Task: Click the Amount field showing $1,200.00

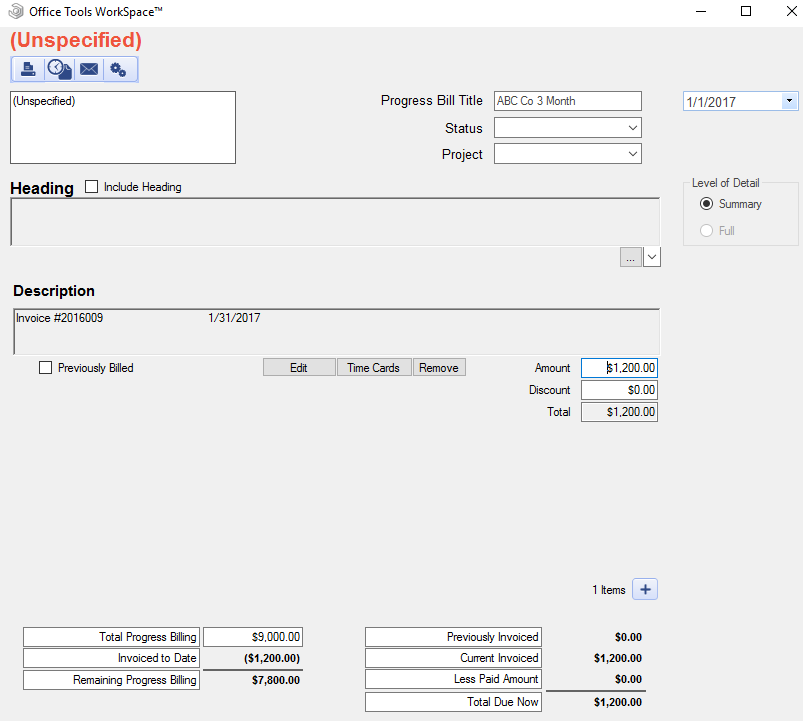Action: 619,368
